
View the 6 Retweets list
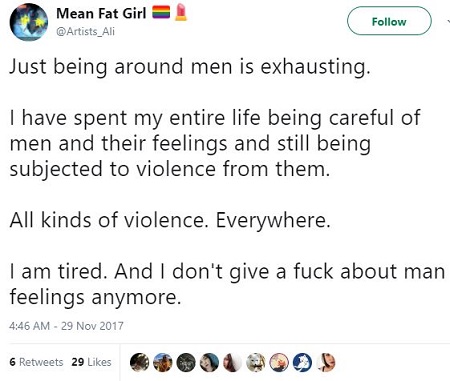[x=36, y=362]
